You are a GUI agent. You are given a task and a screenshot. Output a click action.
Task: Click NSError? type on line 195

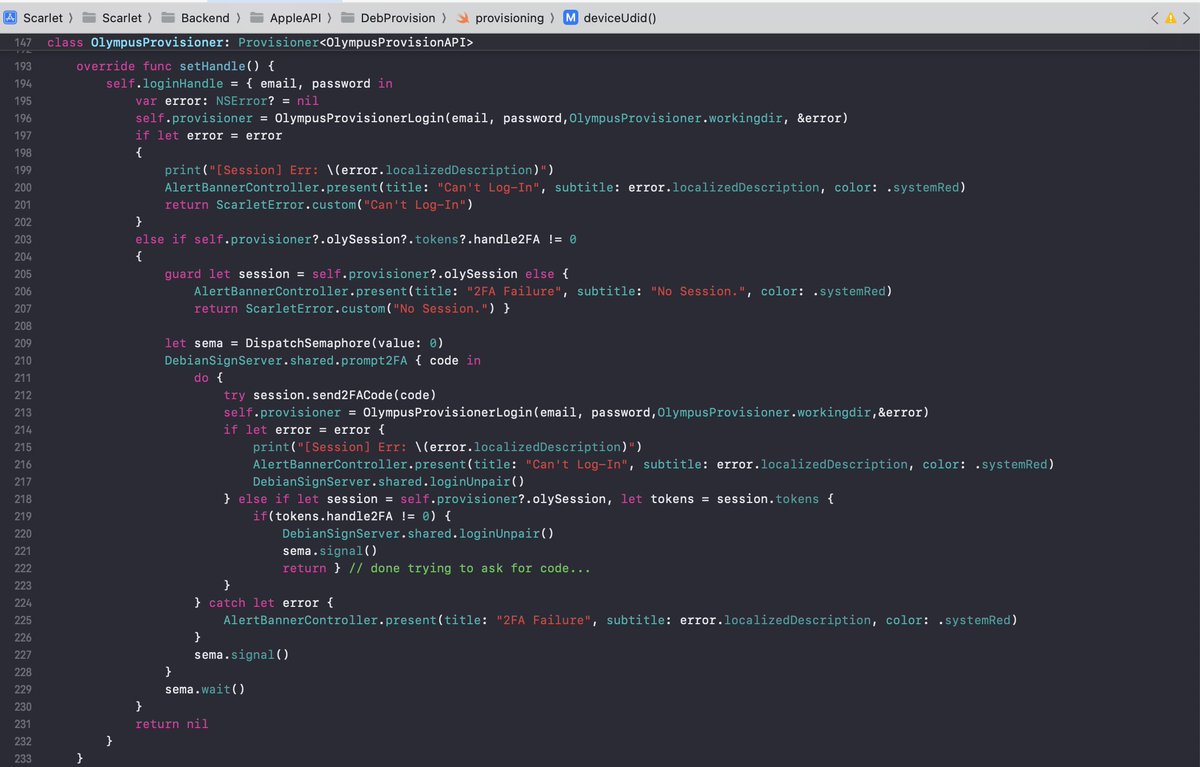point(245,101)
